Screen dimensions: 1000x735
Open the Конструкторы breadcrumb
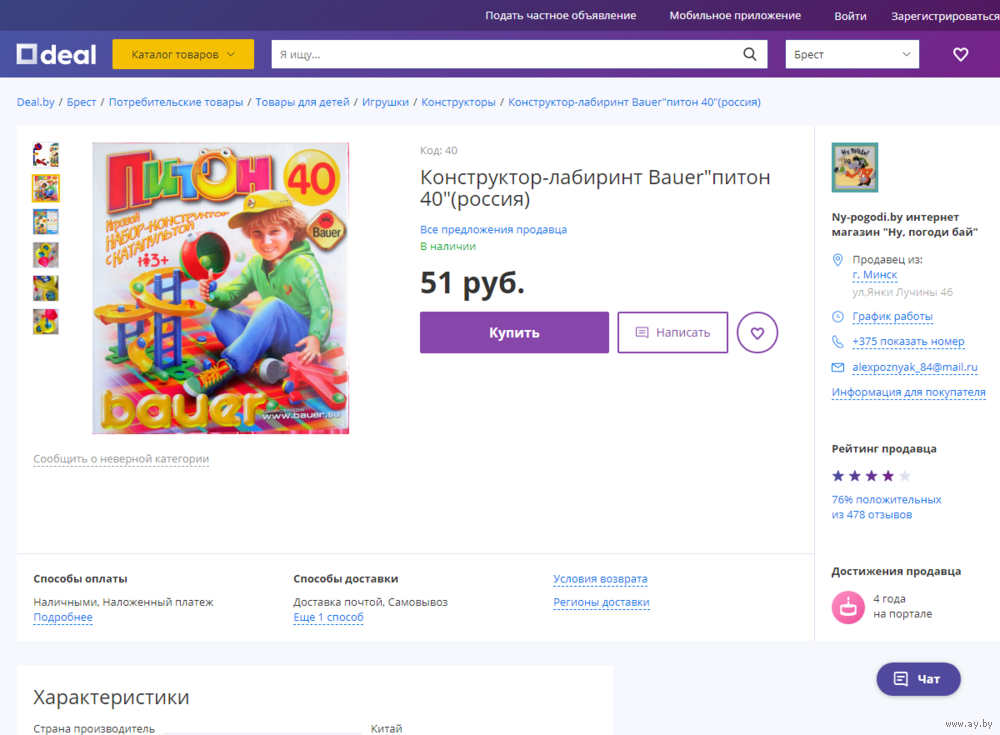coord(459,102)
